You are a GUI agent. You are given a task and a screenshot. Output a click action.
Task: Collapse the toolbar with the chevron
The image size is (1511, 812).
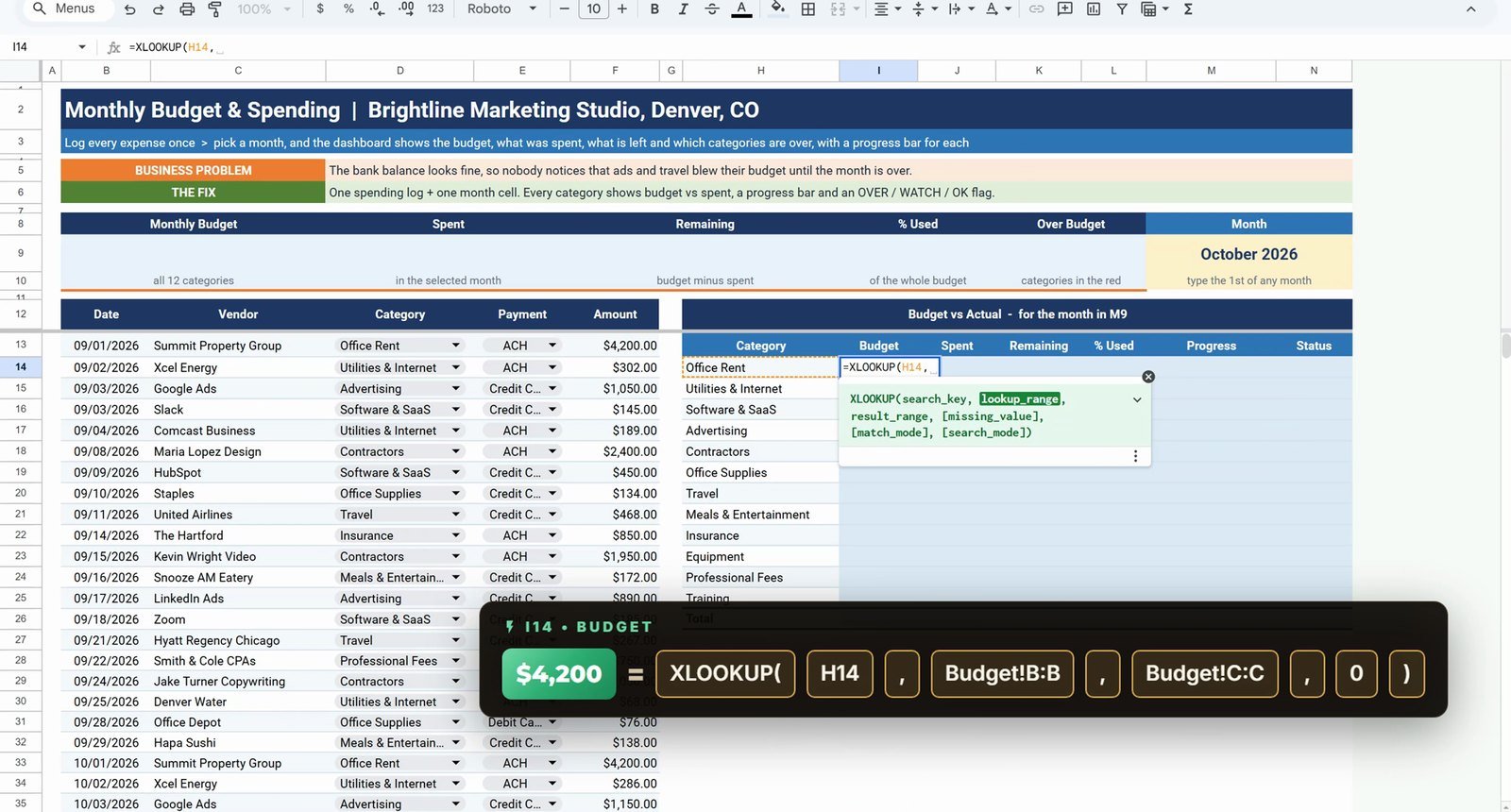point(1470,9)
